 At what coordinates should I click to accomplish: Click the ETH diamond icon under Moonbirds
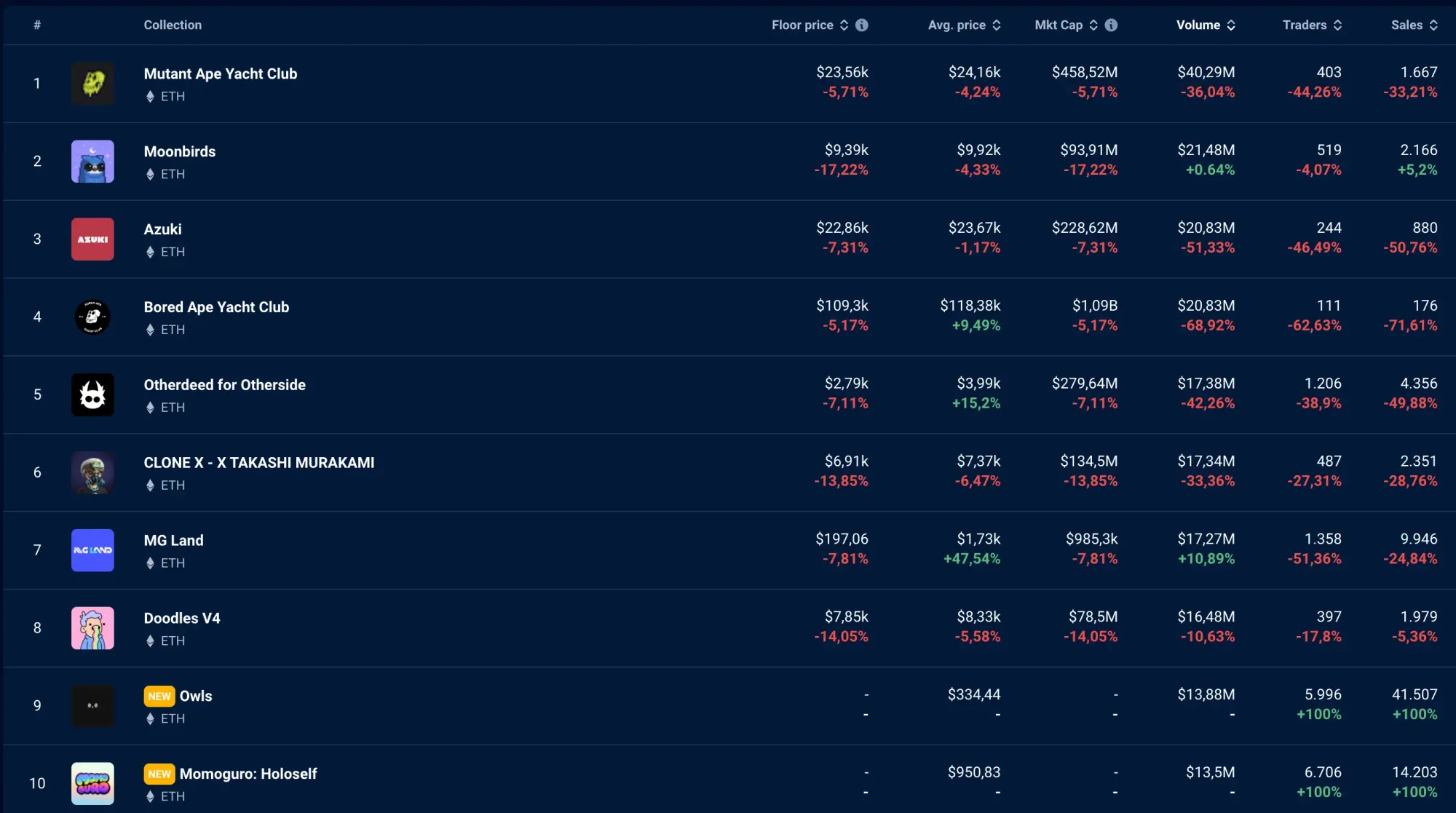150,175
